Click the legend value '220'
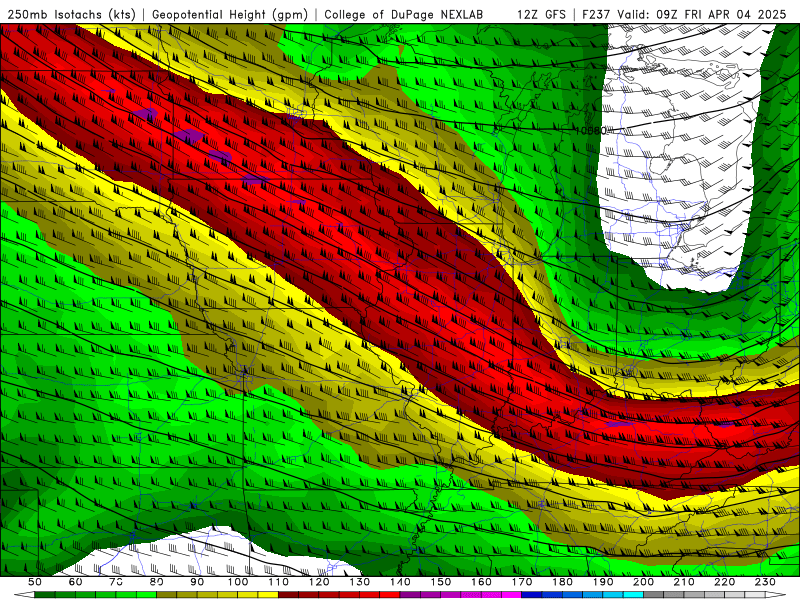Image resolution: width=800 pixels, height=600 pixels. [x=724, y=582]
